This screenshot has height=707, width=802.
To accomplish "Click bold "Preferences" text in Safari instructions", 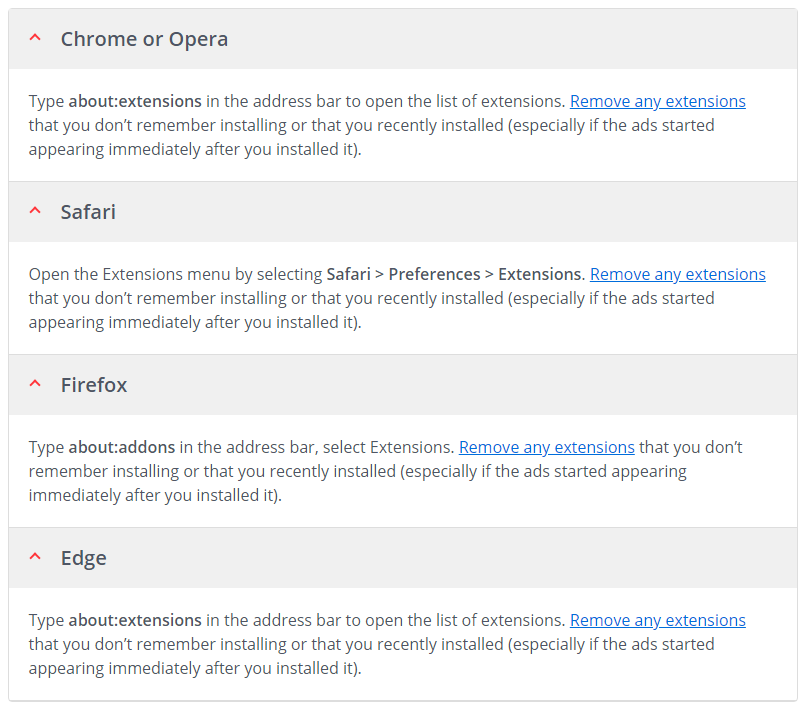I will tap(434, 274).
